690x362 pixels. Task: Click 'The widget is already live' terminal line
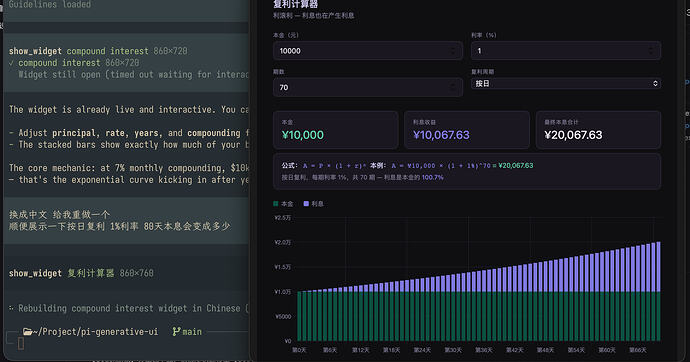pyautogui.click(x=129, y=110)
